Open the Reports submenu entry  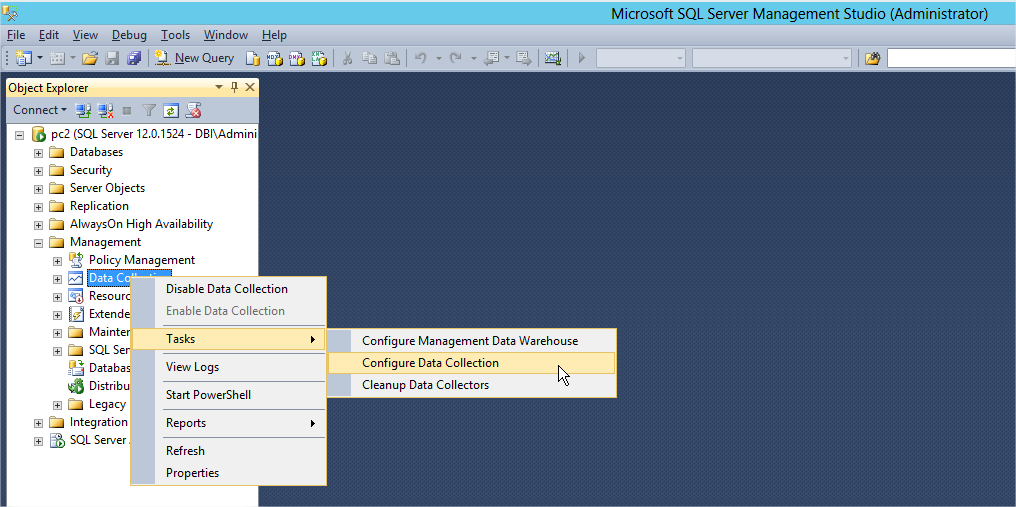pos(228,423)
